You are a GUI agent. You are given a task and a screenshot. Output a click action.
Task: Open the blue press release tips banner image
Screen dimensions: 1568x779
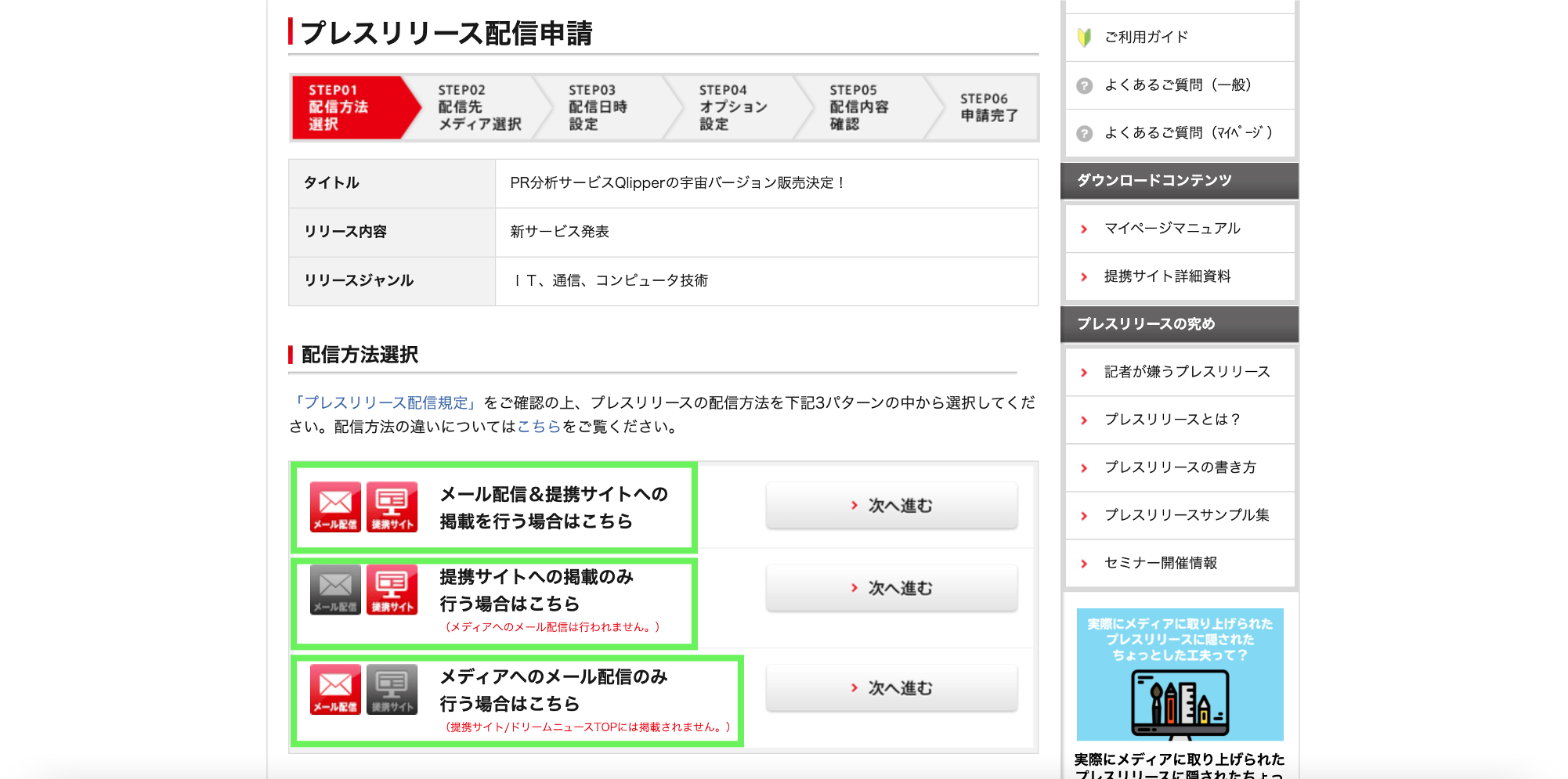[x=1180, y=674]
